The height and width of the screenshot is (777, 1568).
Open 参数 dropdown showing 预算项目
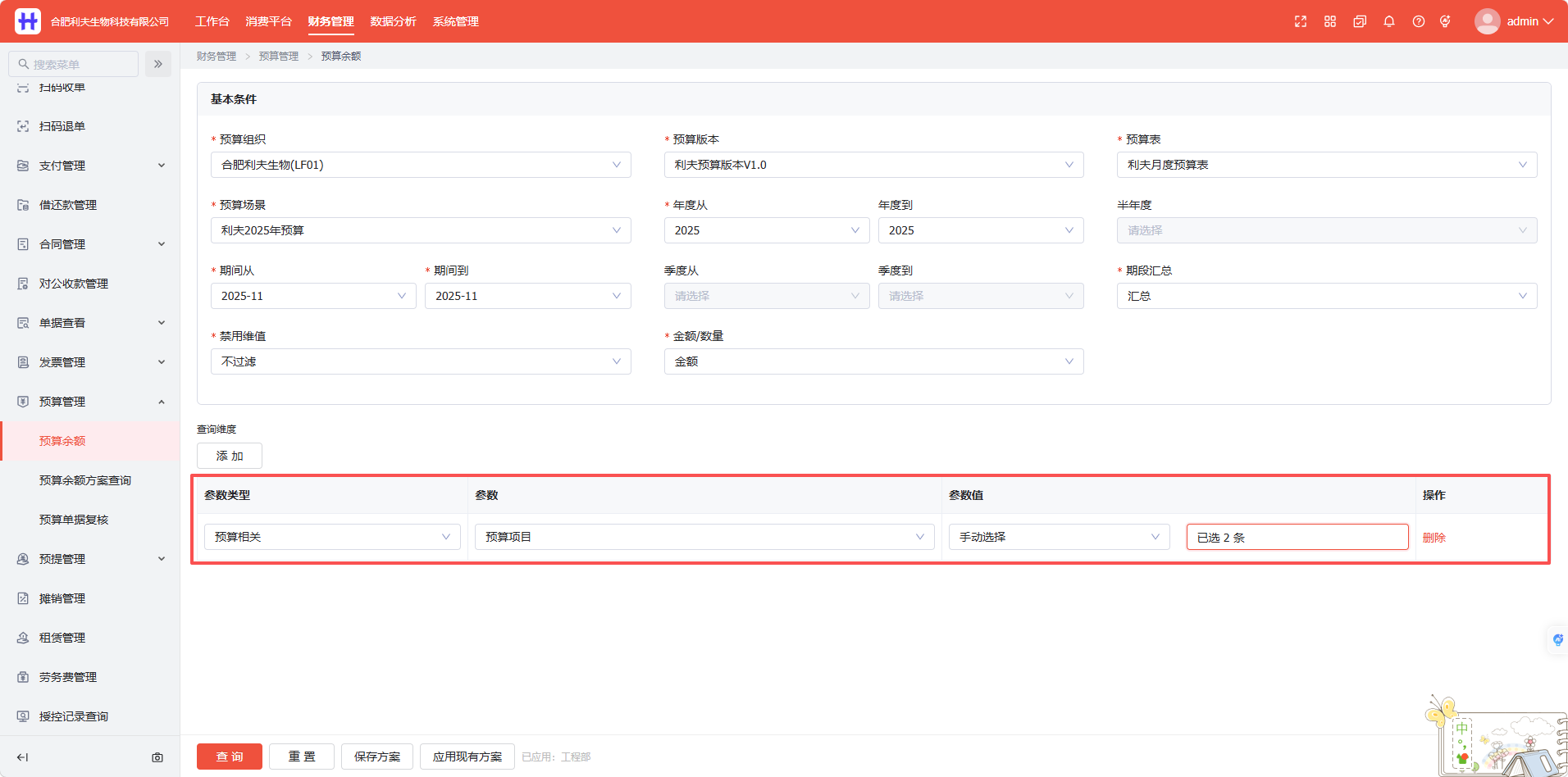704,537
